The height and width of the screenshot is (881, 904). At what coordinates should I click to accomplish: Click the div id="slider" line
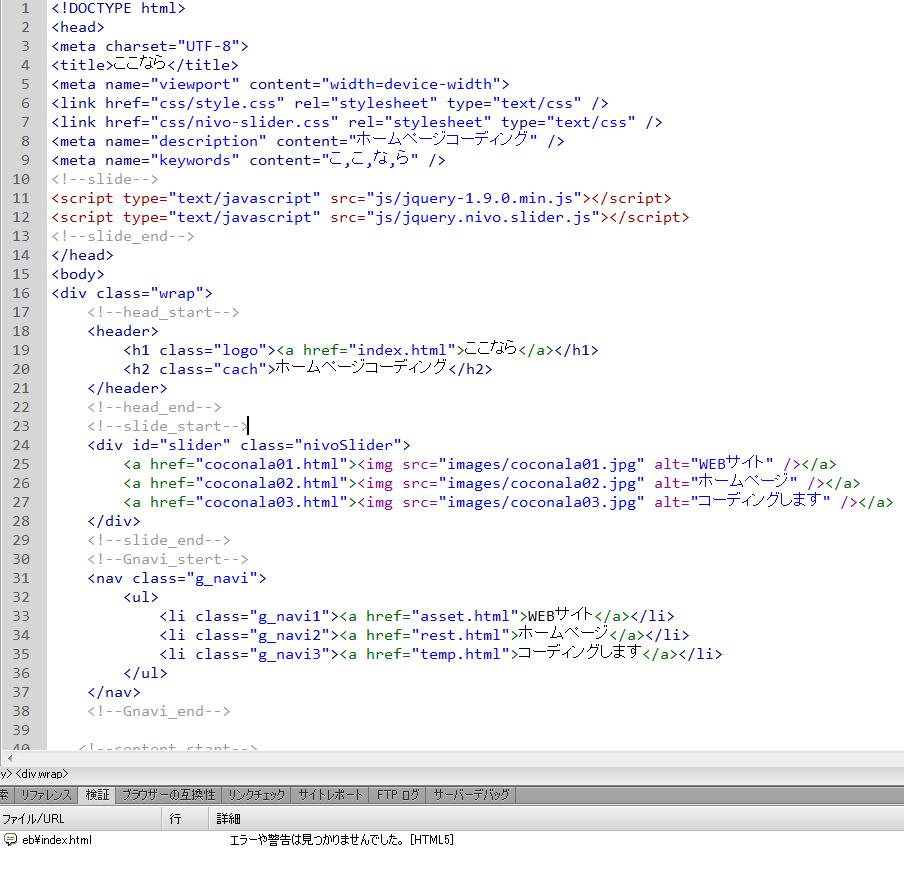[249, 446]
